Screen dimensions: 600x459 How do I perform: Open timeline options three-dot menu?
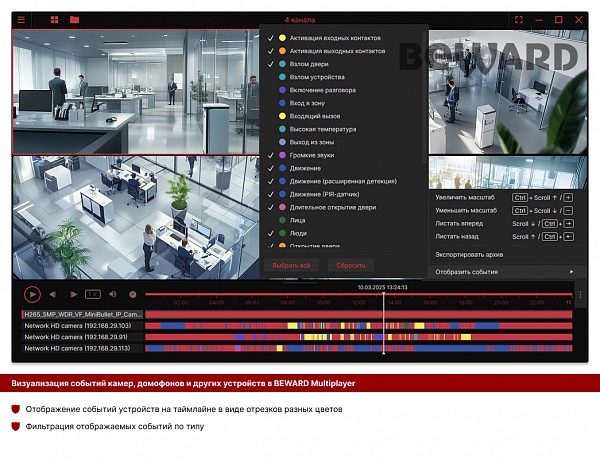point(580,295)
